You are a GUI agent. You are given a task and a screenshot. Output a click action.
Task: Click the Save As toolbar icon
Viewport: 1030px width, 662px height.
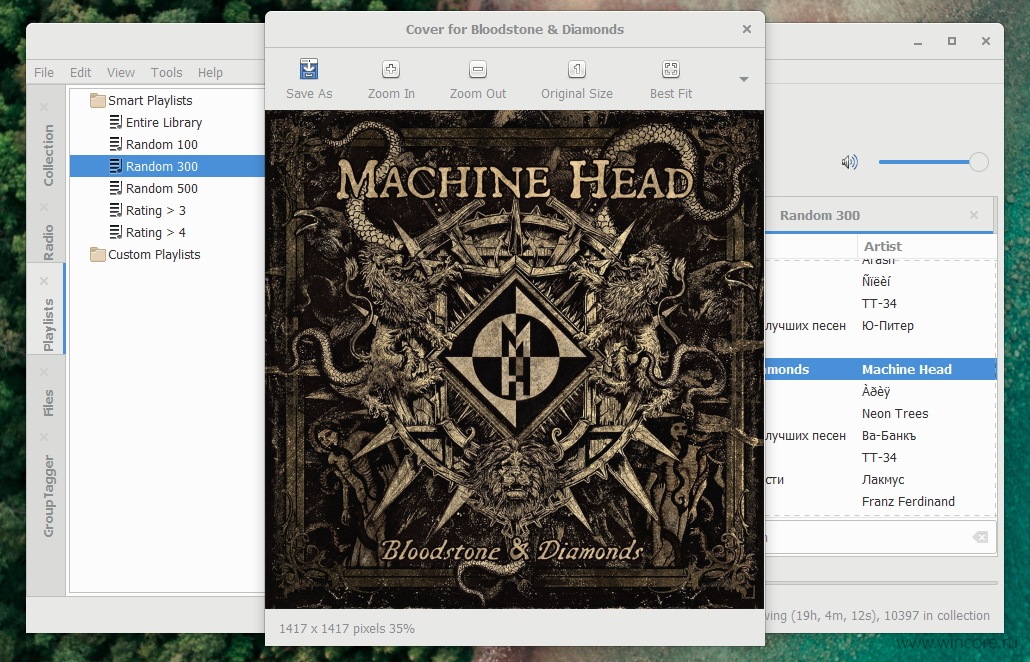(x=309, y=69)
